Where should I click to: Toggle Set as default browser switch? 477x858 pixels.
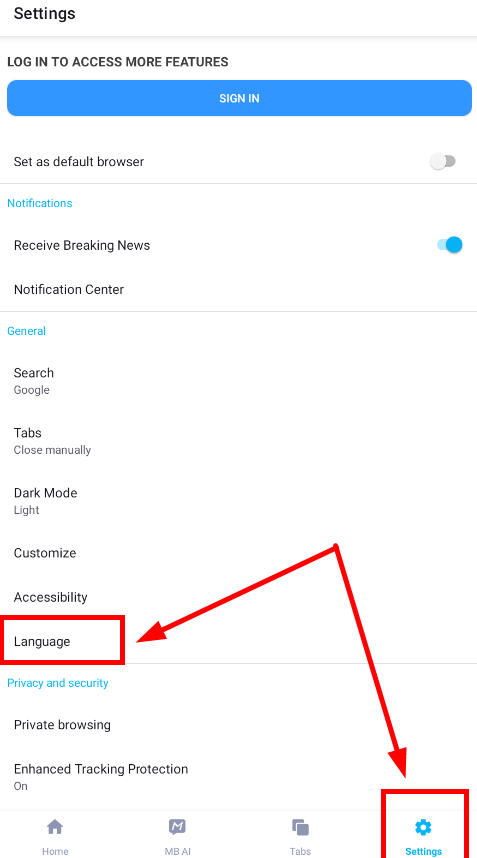tap(443, 161)
